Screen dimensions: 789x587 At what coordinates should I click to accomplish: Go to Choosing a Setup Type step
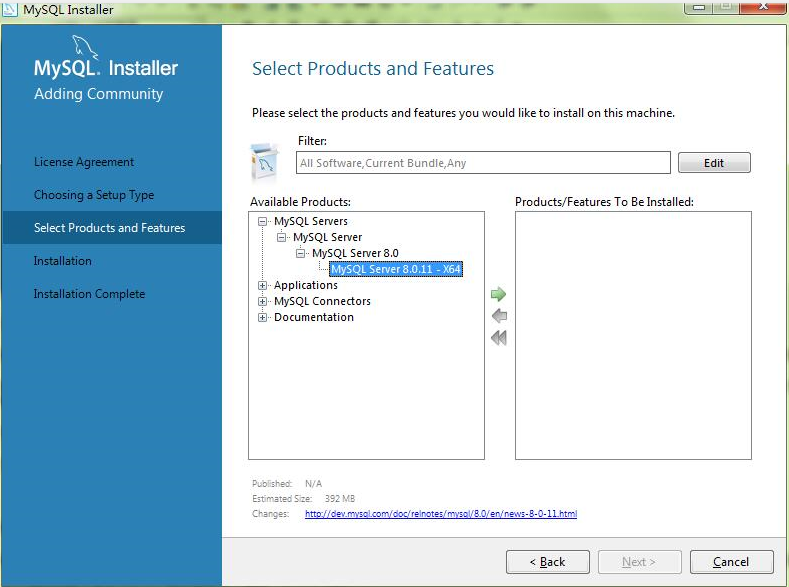click(94, 195)
